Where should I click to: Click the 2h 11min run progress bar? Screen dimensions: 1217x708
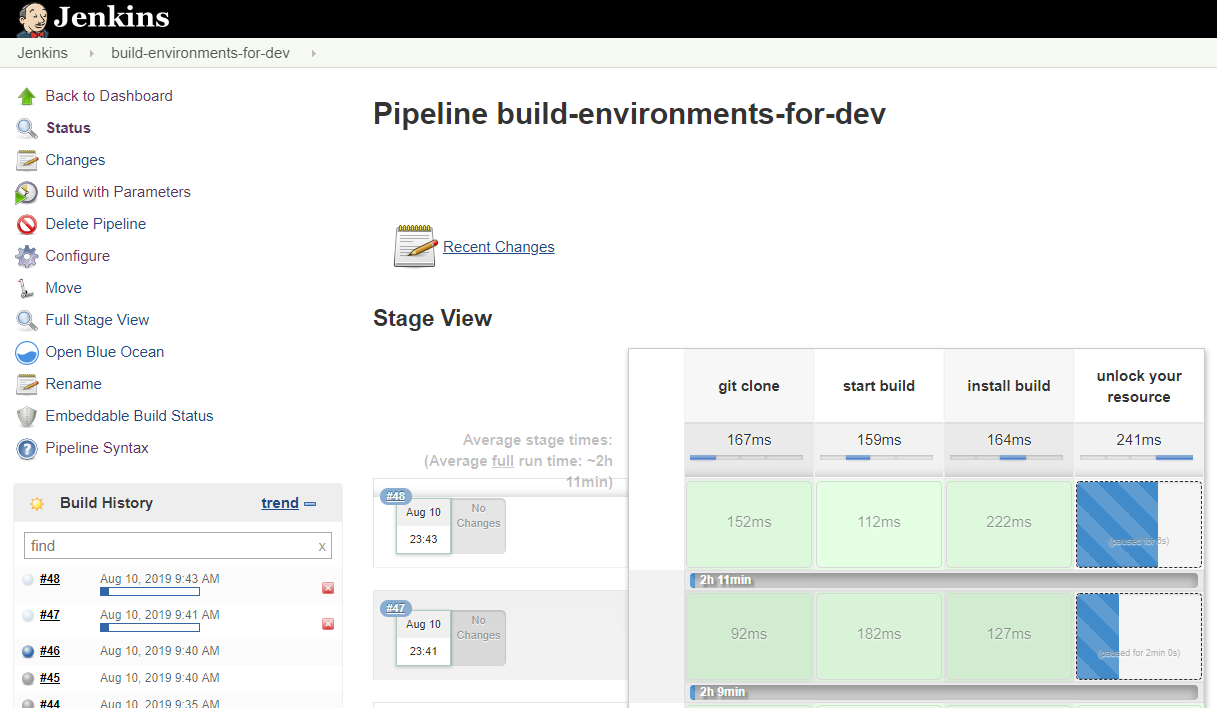tap(944, 580)
